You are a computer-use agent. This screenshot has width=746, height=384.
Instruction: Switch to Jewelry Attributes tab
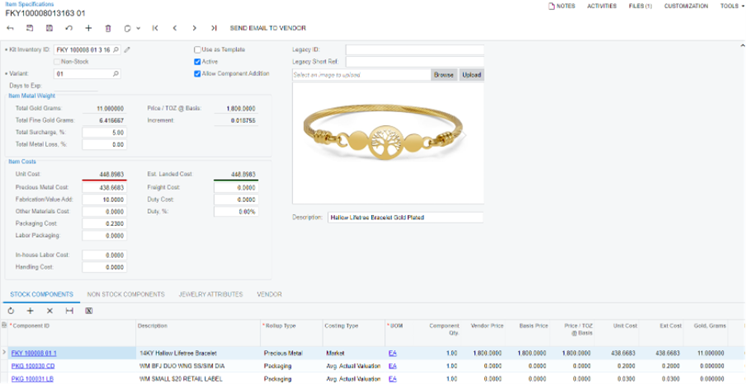click(211, 295)
